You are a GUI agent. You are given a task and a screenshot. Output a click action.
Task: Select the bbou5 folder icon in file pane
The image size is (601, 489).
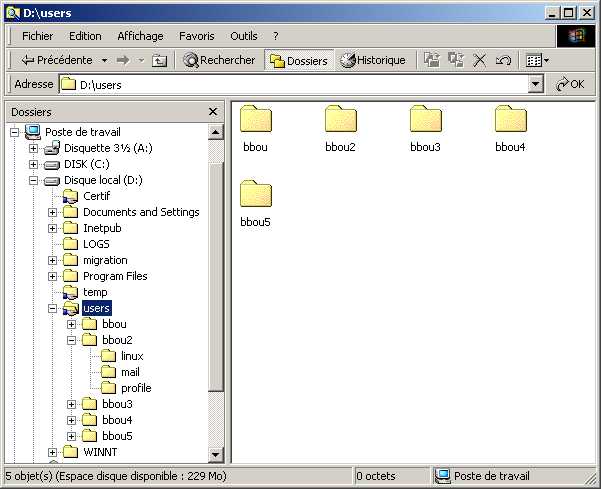point(256,194)
